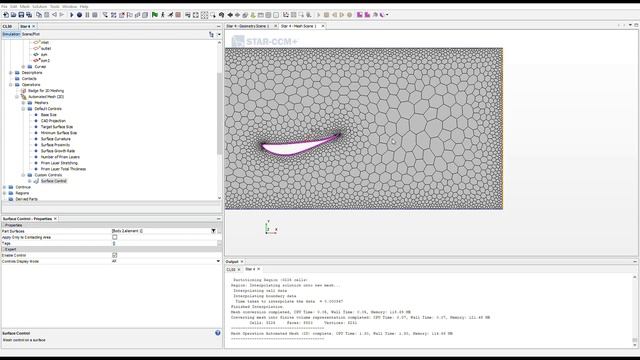Click the Load Simulation folder icon

(13, 15)
